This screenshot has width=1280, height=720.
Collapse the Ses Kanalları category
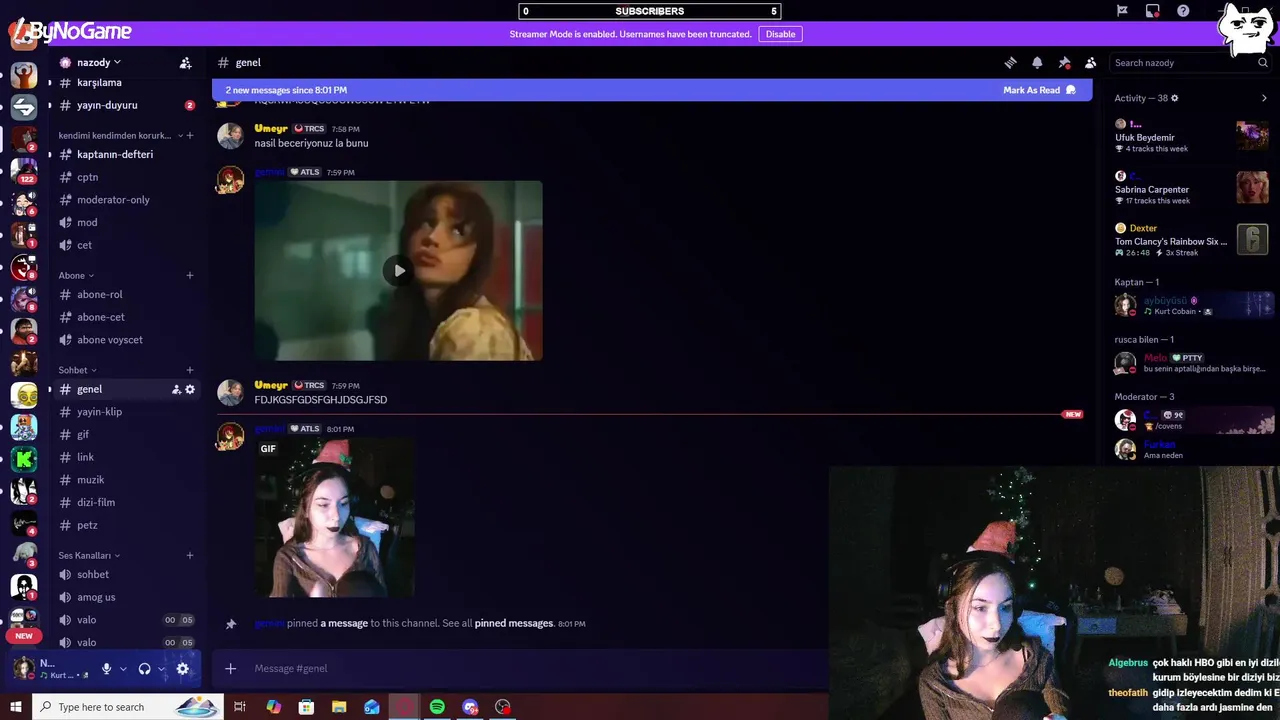point(89,555)
